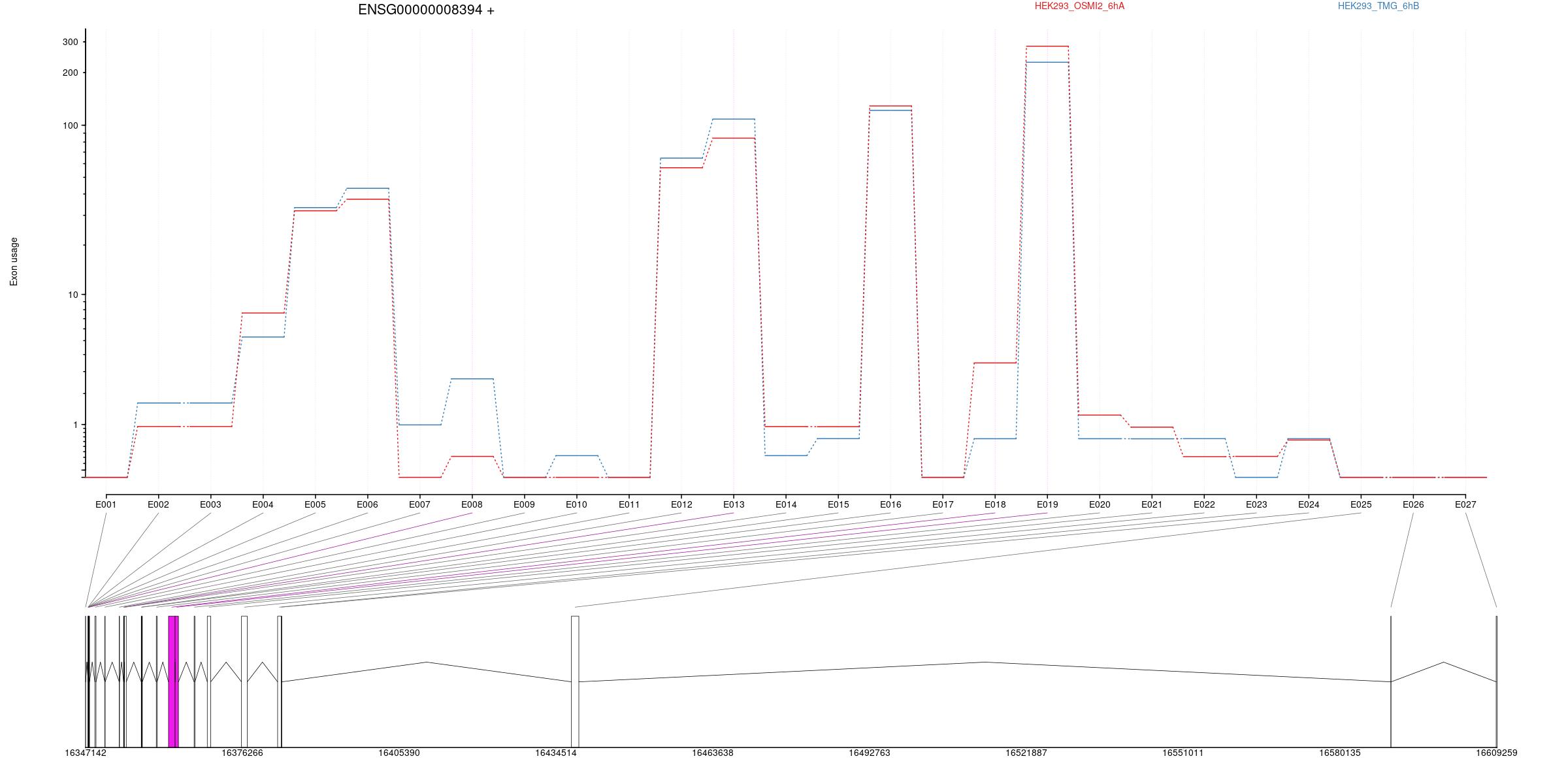Click exon label E010

click(576, 504)
